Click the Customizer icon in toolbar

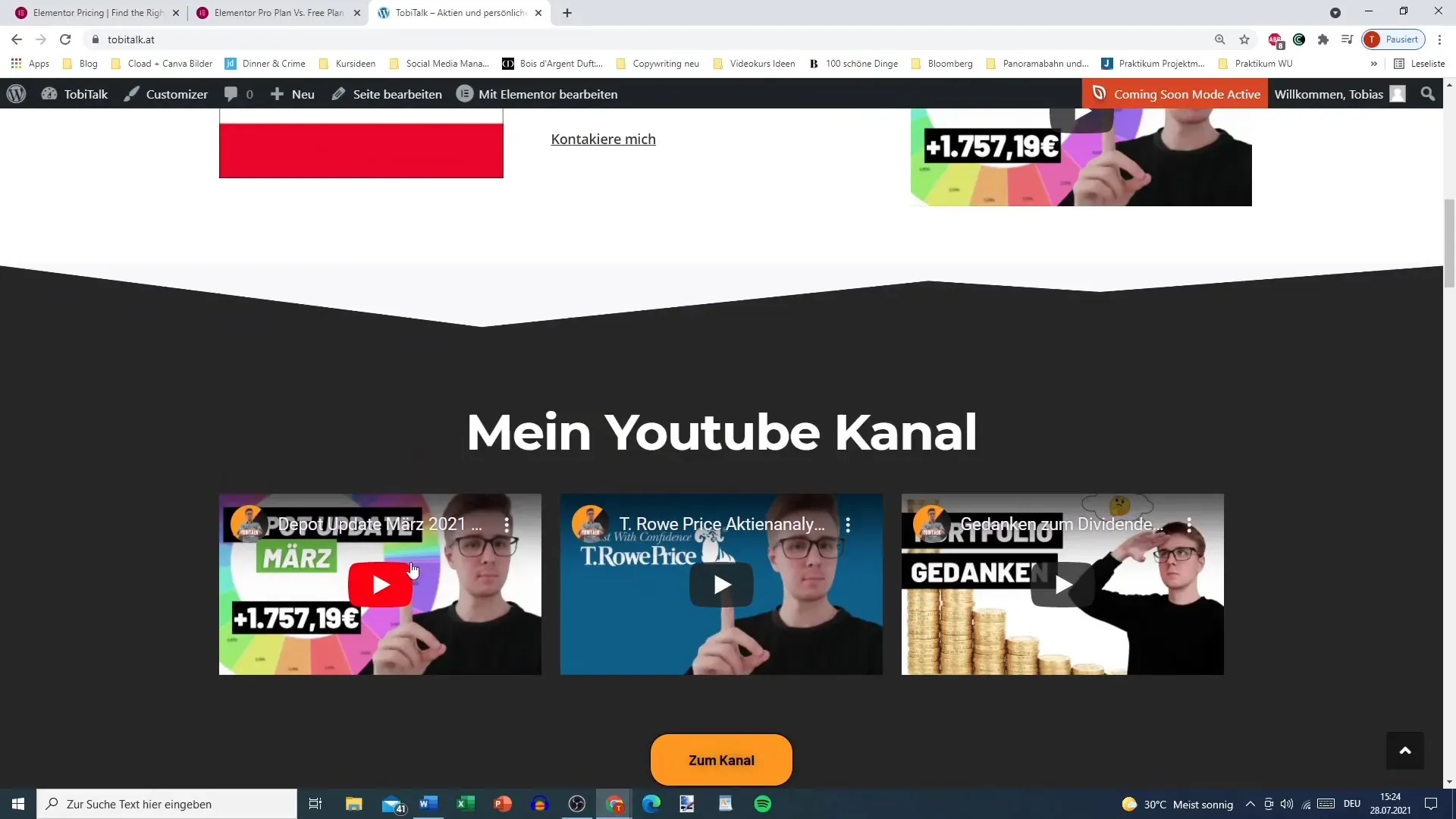coord(130,93)
